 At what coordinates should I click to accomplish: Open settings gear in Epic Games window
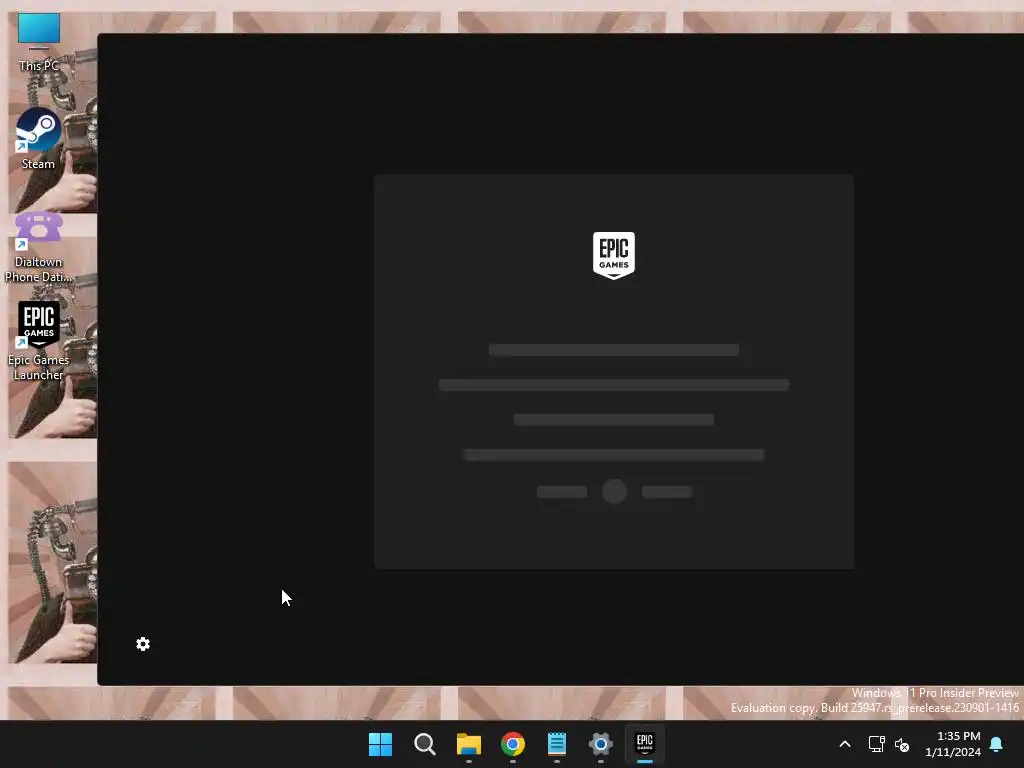click(143, 644)
